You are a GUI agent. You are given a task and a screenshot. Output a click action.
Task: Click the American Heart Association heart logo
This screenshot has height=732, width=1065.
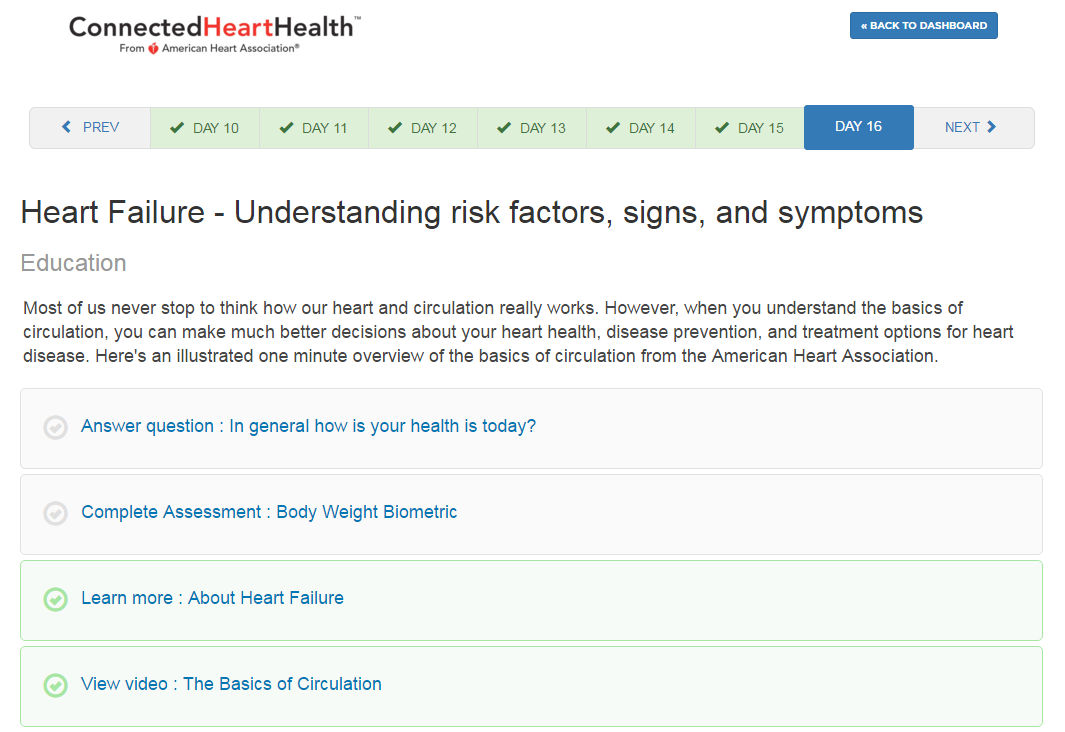(x=153, y=48)
